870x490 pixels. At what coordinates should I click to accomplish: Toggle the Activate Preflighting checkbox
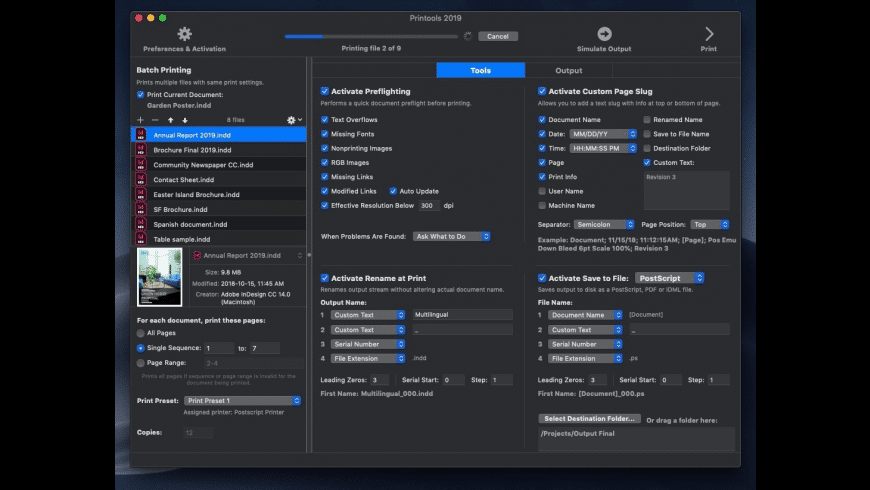(x=325, y=90)
